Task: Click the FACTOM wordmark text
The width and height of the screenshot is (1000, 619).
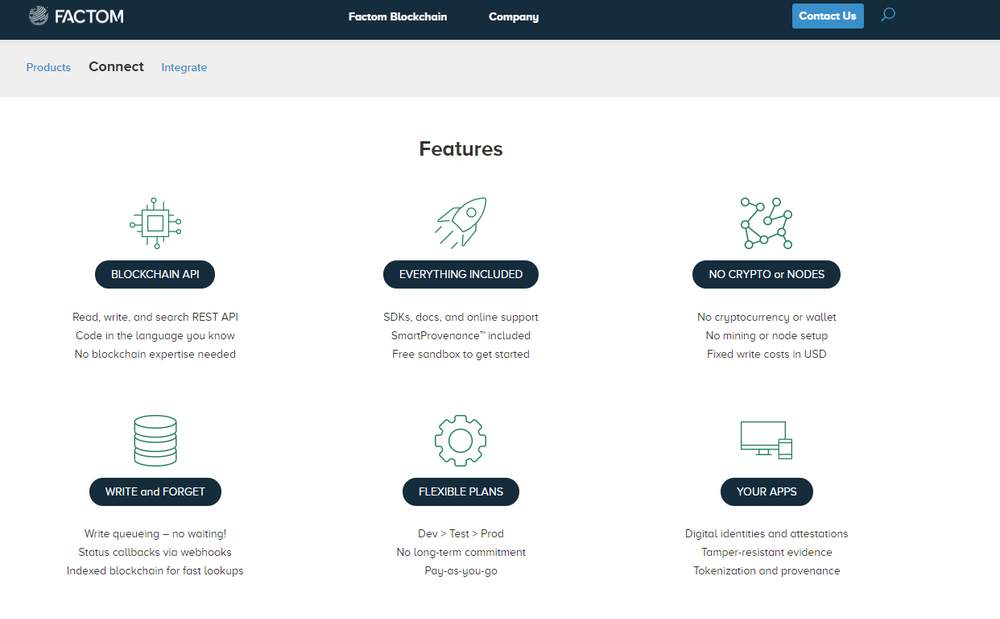Action: (x=89, y=17)
